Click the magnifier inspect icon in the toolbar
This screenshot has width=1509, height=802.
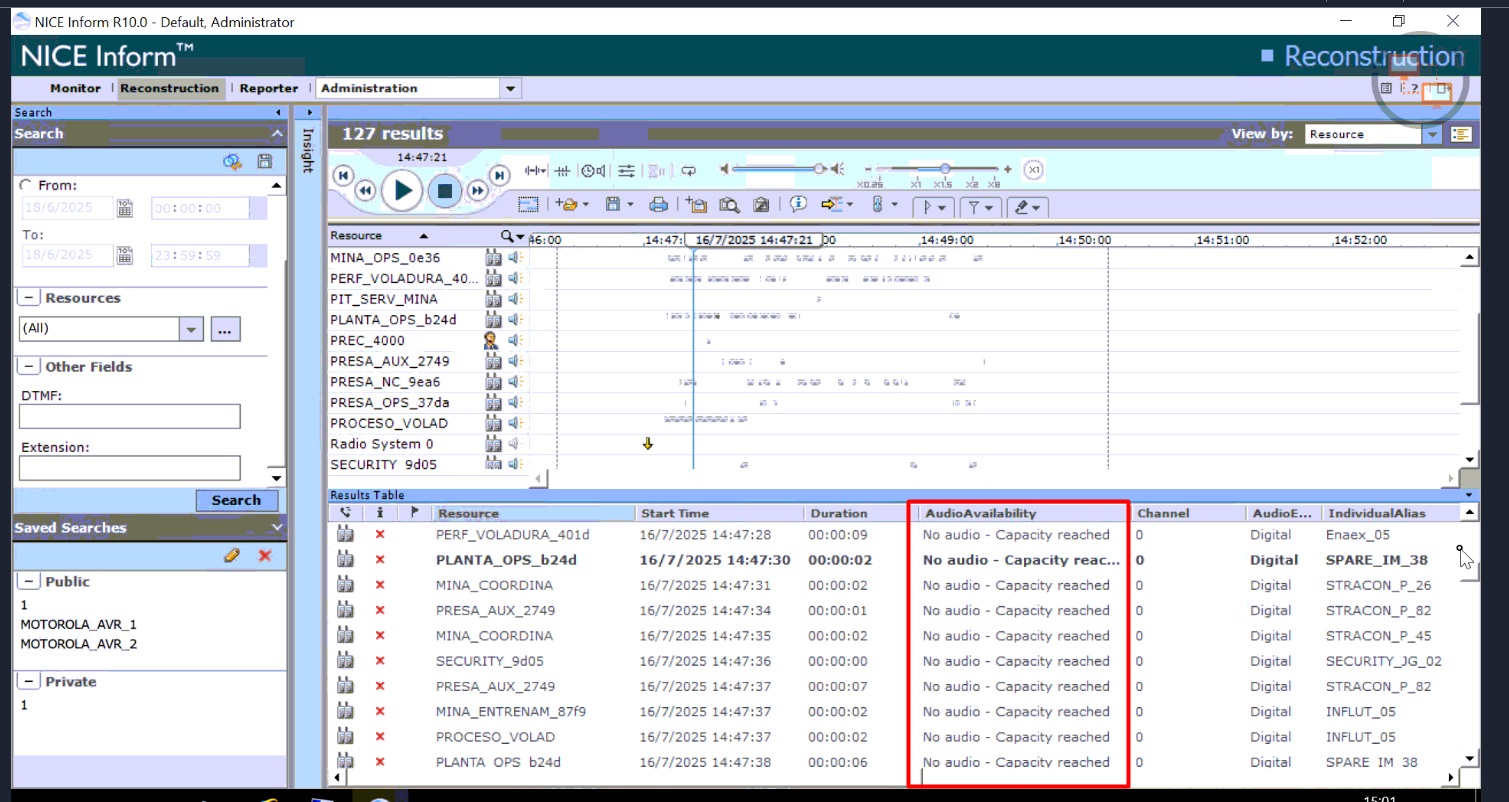click(x=729, y=205)
